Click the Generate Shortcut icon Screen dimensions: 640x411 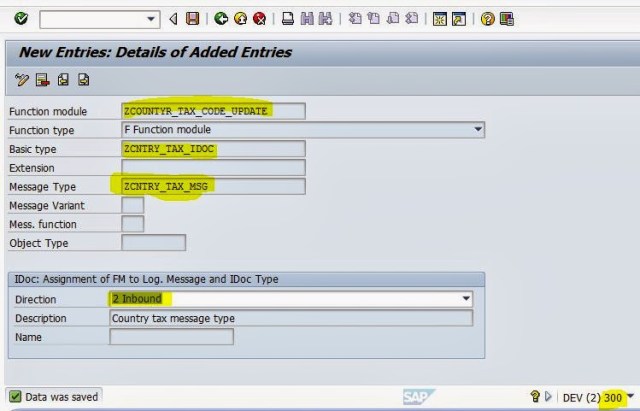pos(459,19)
